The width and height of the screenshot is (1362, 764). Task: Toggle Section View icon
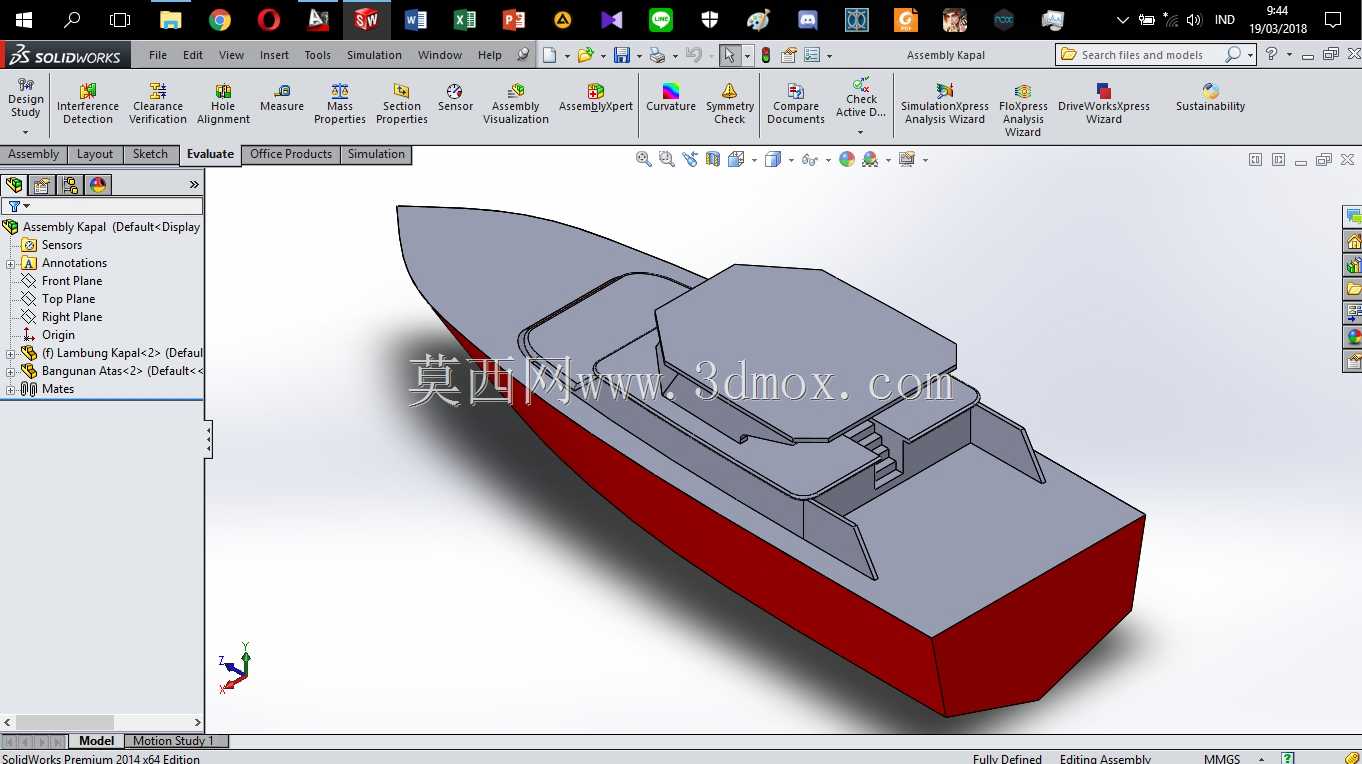[x=713, y=159]
